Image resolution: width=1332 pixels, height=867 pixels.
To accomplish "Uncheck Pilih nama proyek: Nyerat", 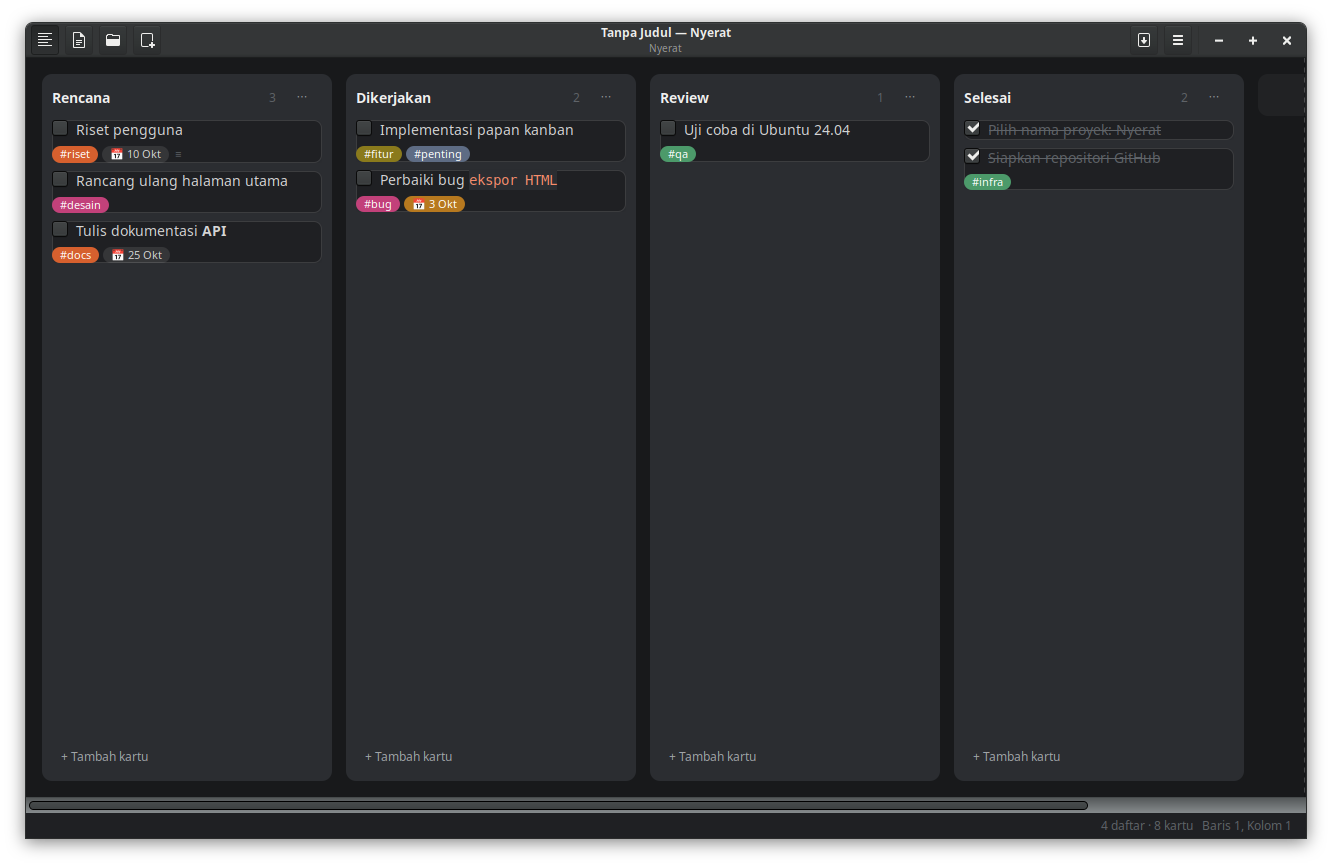I will 972,128.
